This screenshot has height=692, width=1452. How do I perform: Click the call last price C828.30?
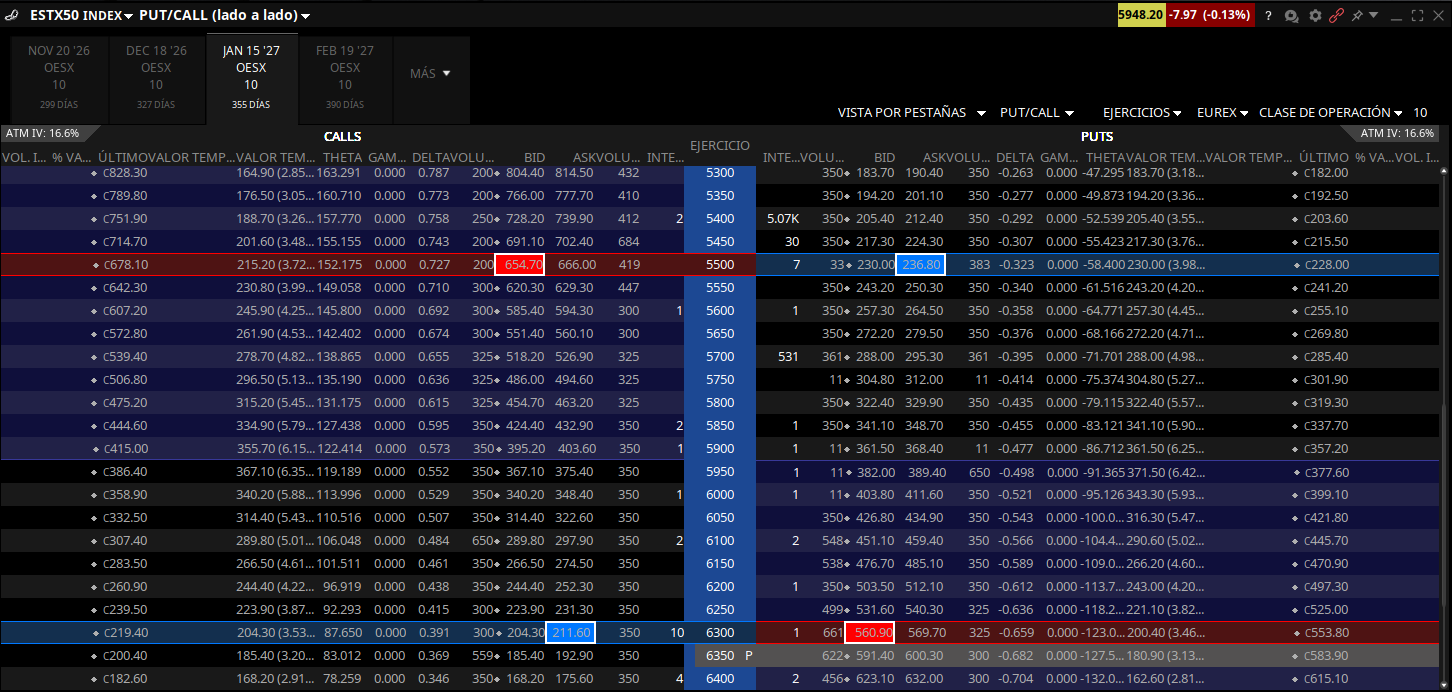pyautogui.click(x=125, y=173)
